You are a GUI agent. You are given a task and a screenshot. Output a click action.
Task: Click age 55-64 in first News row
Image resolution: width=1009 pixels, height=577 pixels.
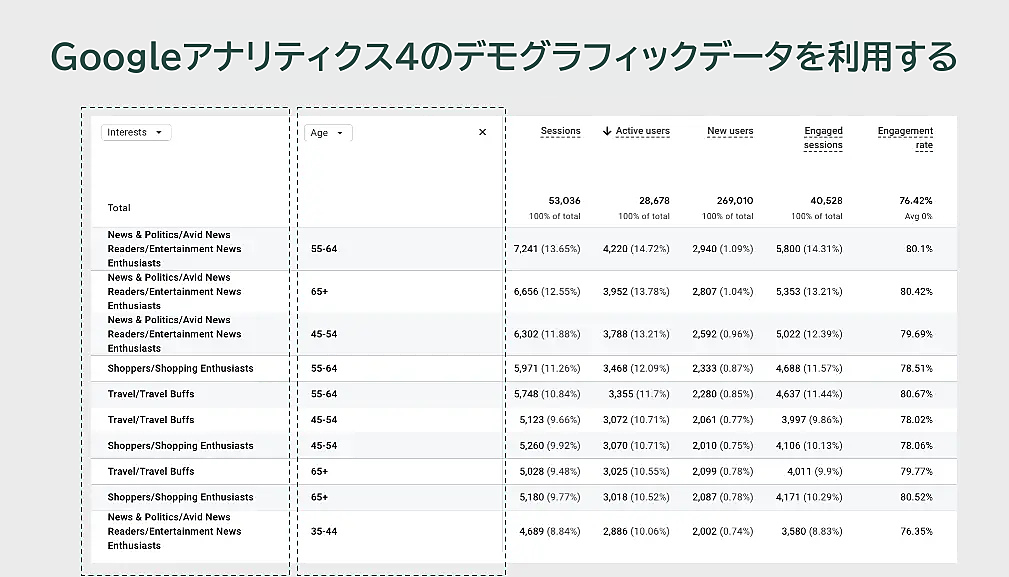(x=324, y=249)
